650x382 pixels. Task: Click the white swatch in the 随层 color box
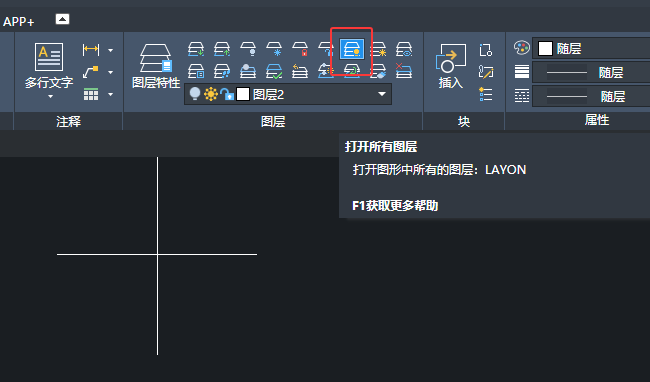(x=545, y=48)
